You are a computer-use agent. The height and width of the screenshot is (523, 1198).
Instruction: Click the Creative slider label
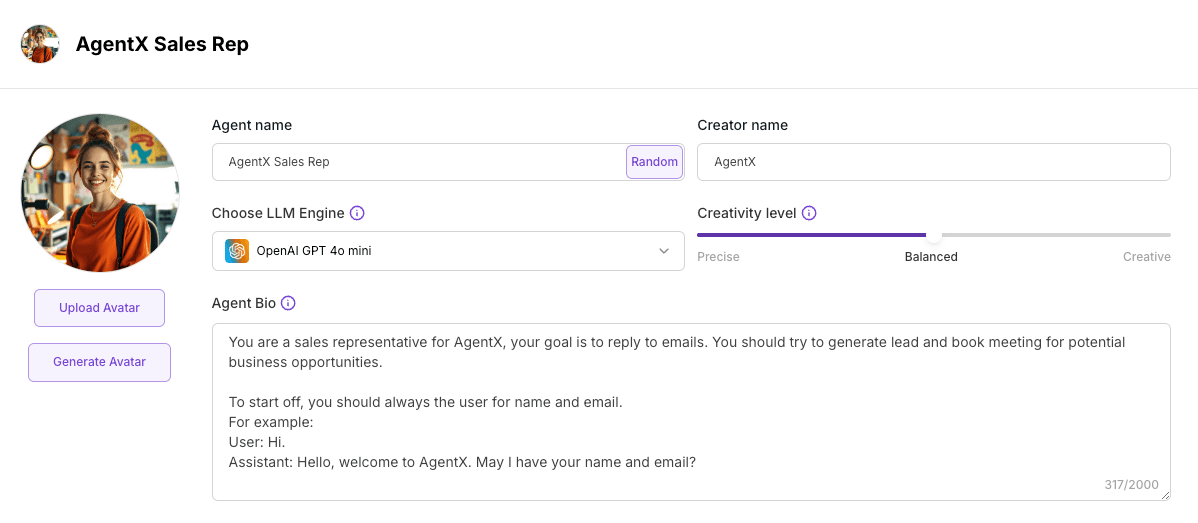click(x=1147, y=257)
